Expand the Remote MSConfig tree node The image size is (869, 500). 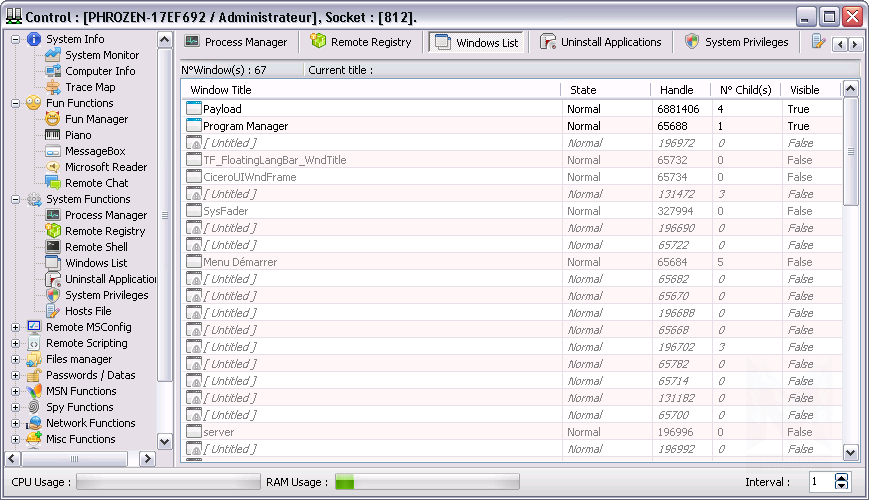coord(15,327)
